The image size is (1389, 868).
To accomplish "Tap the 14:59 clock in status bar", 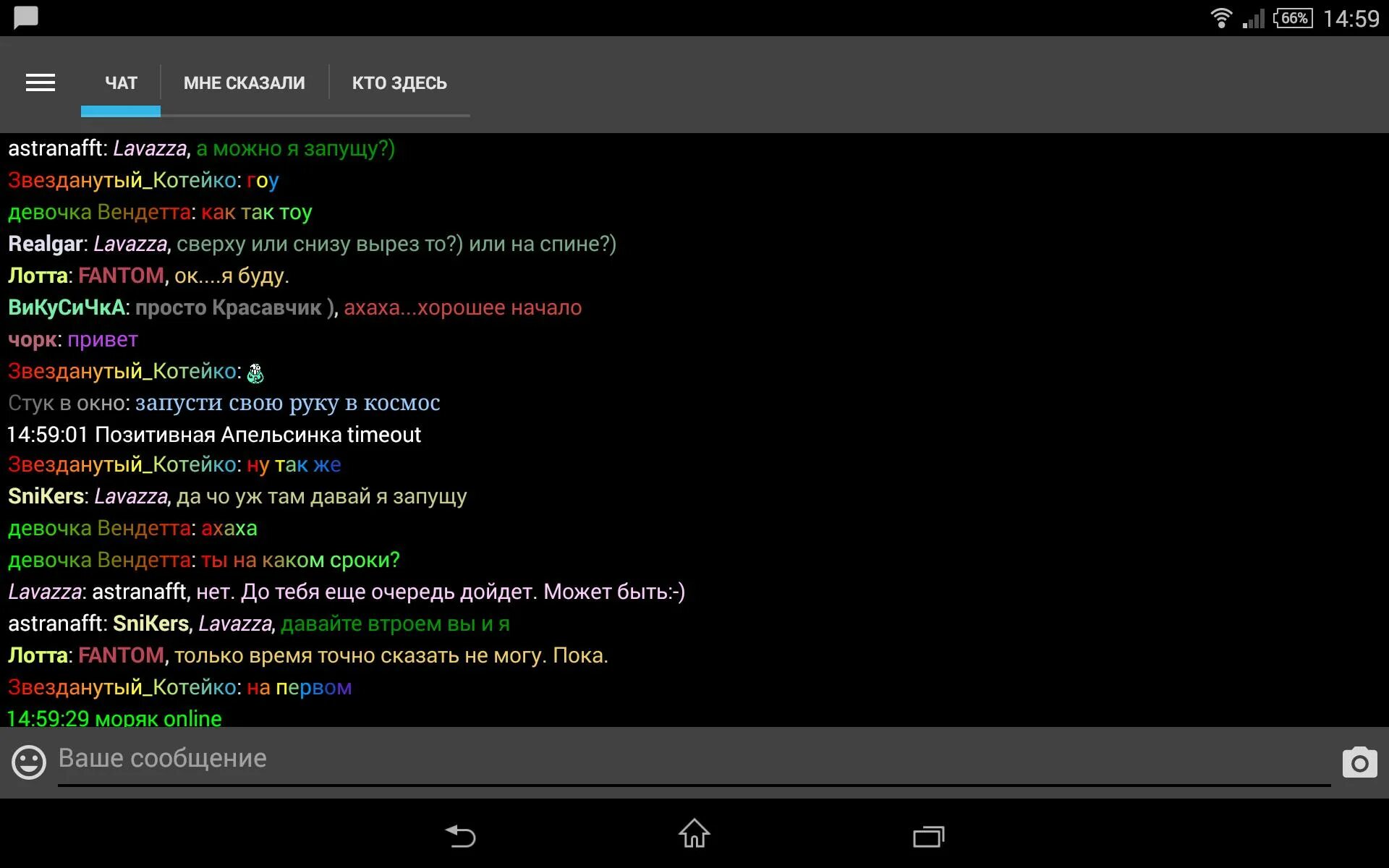I will point(1351,18).
